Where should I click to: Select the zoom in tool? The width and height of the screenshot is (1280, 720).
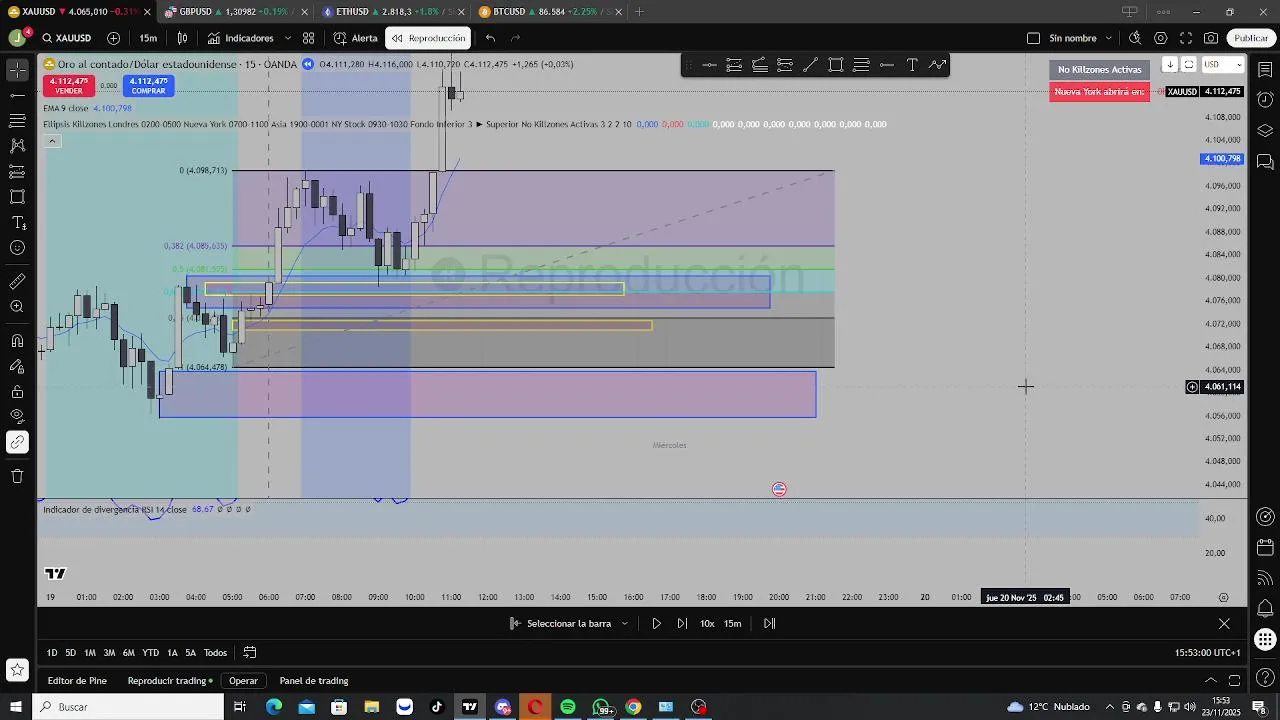tap(17, 307)
